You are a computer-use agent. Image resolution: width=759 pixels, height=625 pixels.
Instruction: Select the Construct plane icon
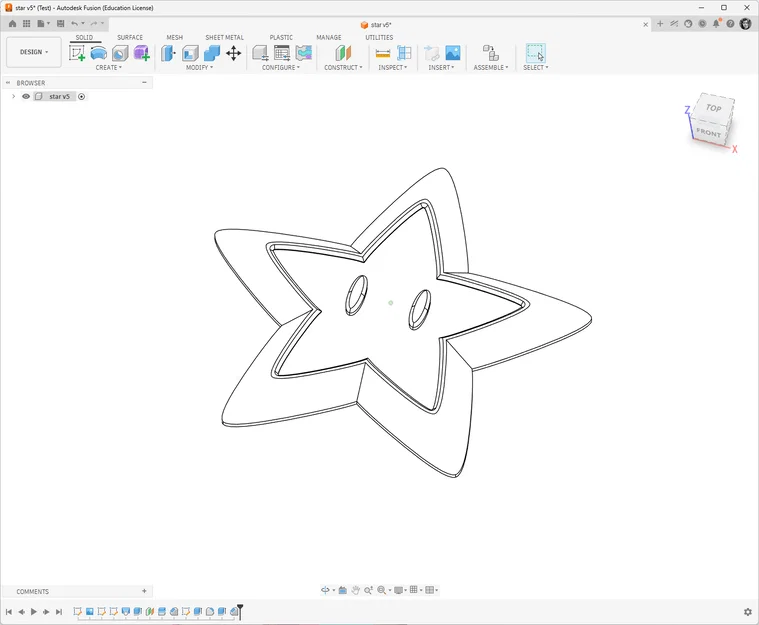point(343,53)
